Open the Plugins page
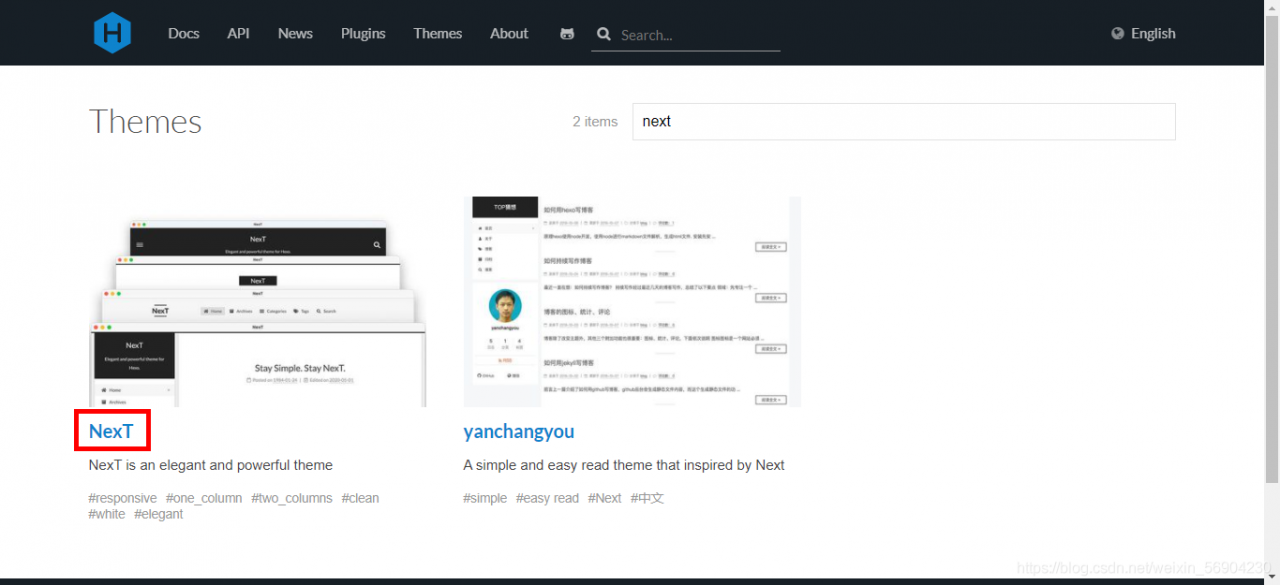The image size is (1280, 585). coord(363,33)
